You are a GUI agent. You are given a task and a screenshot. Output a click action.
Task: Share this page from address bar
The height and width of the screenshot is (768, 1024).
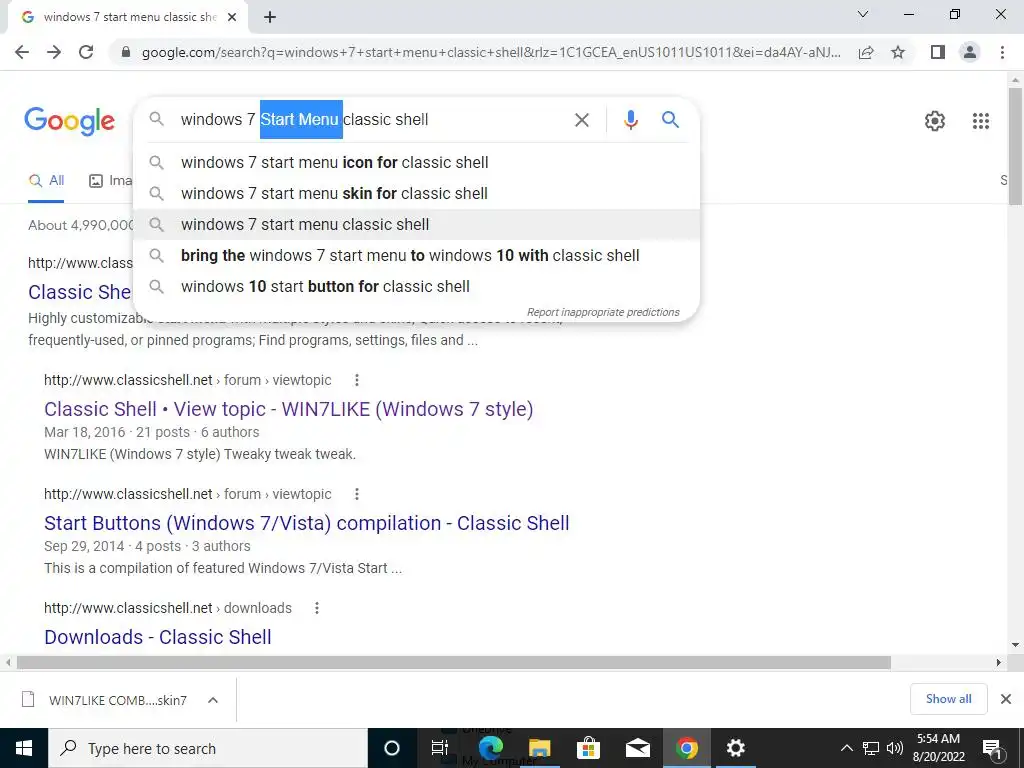pyautogui.click(x=866, y=52)
